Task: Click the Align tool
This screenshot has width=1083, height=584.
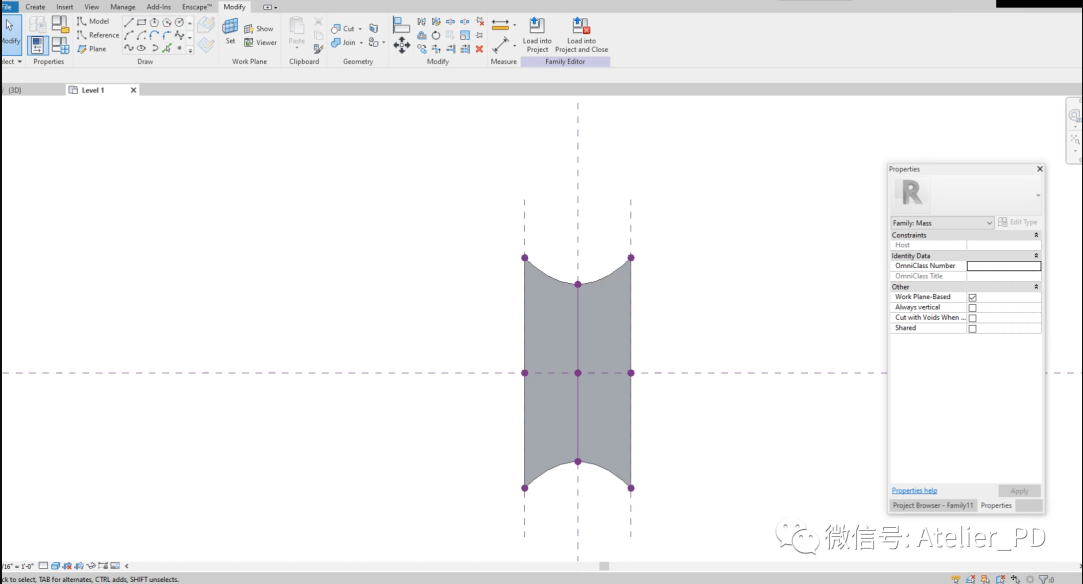Action: (401, 26)
